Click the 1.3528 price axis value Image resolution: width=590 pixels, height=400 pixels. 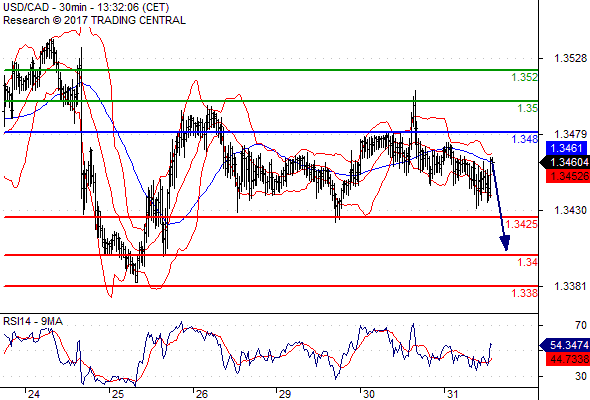(x=570, y=58)
